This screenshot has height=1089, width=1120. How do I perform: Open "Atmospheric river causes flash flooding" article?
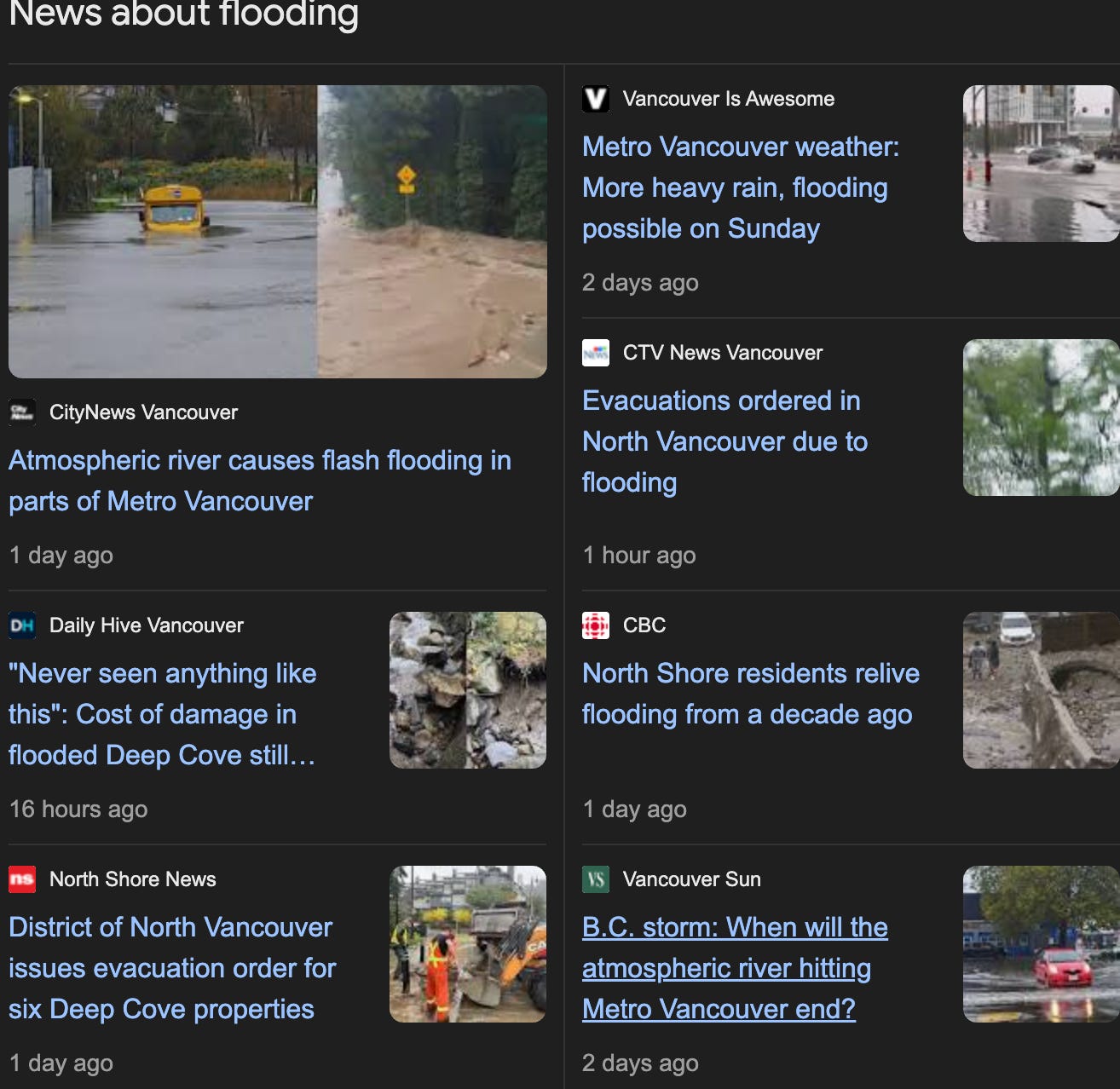tap(260, 481)
